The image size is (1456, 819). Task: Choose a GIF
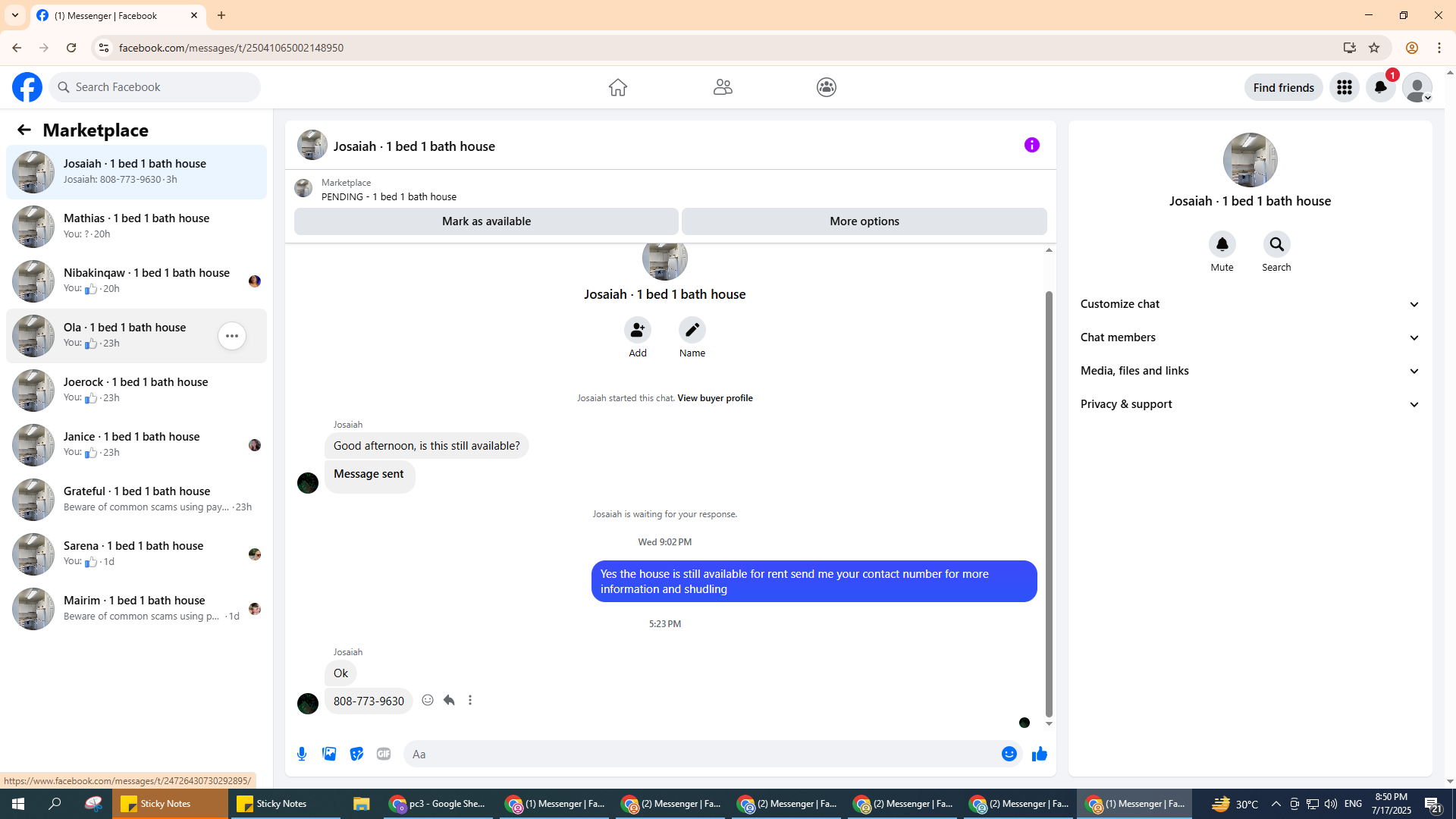click(384, 754)
